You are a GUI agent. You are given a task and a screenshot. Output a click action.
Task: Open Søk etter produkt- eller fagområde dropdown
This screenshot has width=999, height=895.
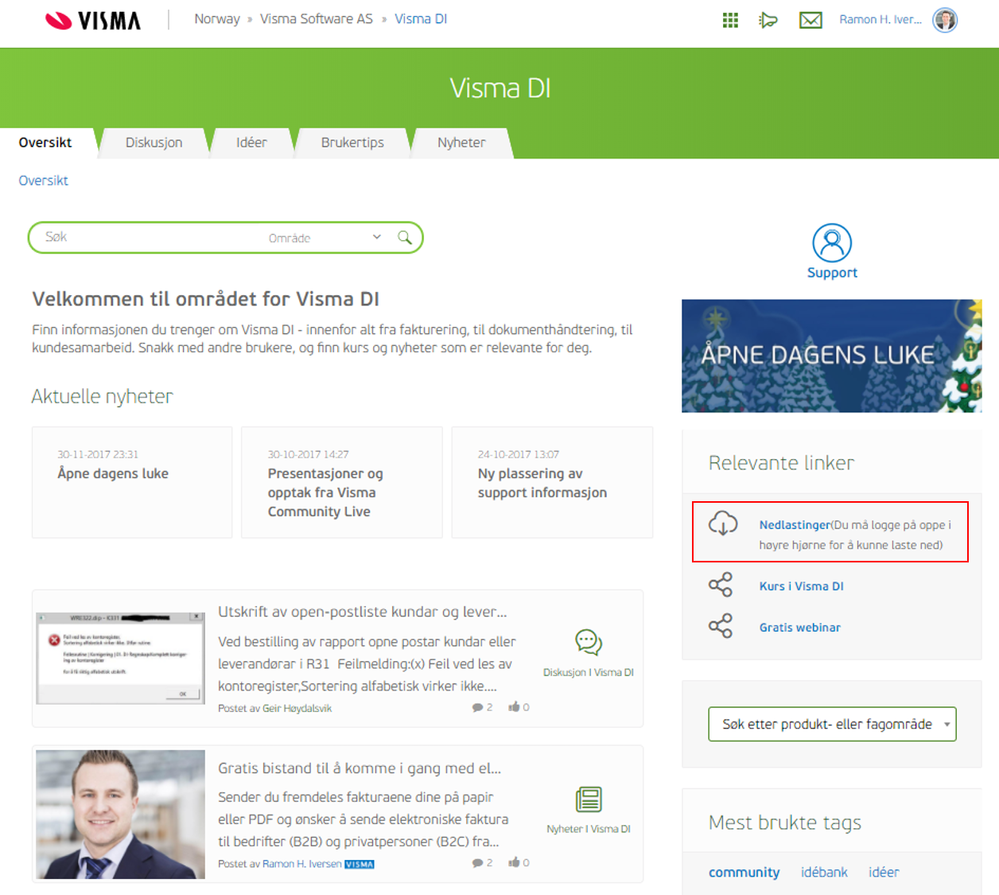pyautogui.click(x=832, y=724)
